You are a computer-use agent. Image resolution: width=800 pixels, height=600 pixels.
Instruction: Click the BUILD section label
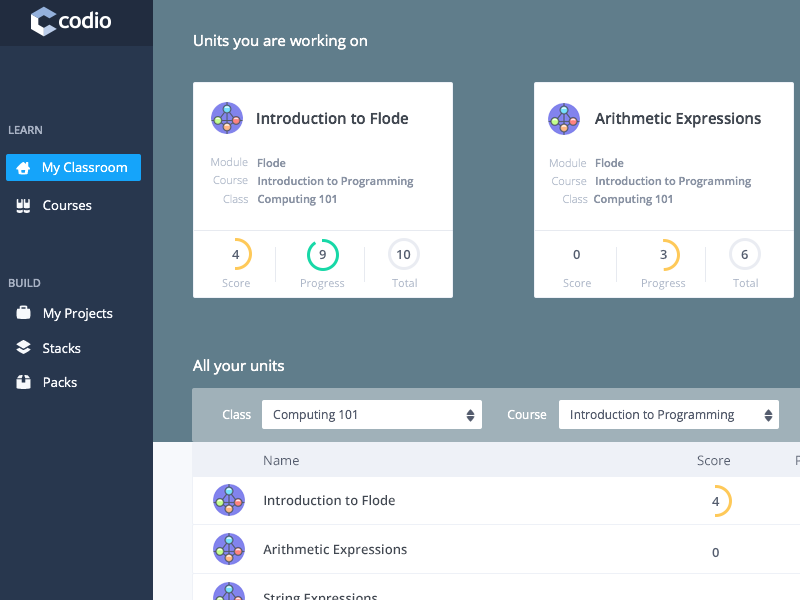pos(24,283)
